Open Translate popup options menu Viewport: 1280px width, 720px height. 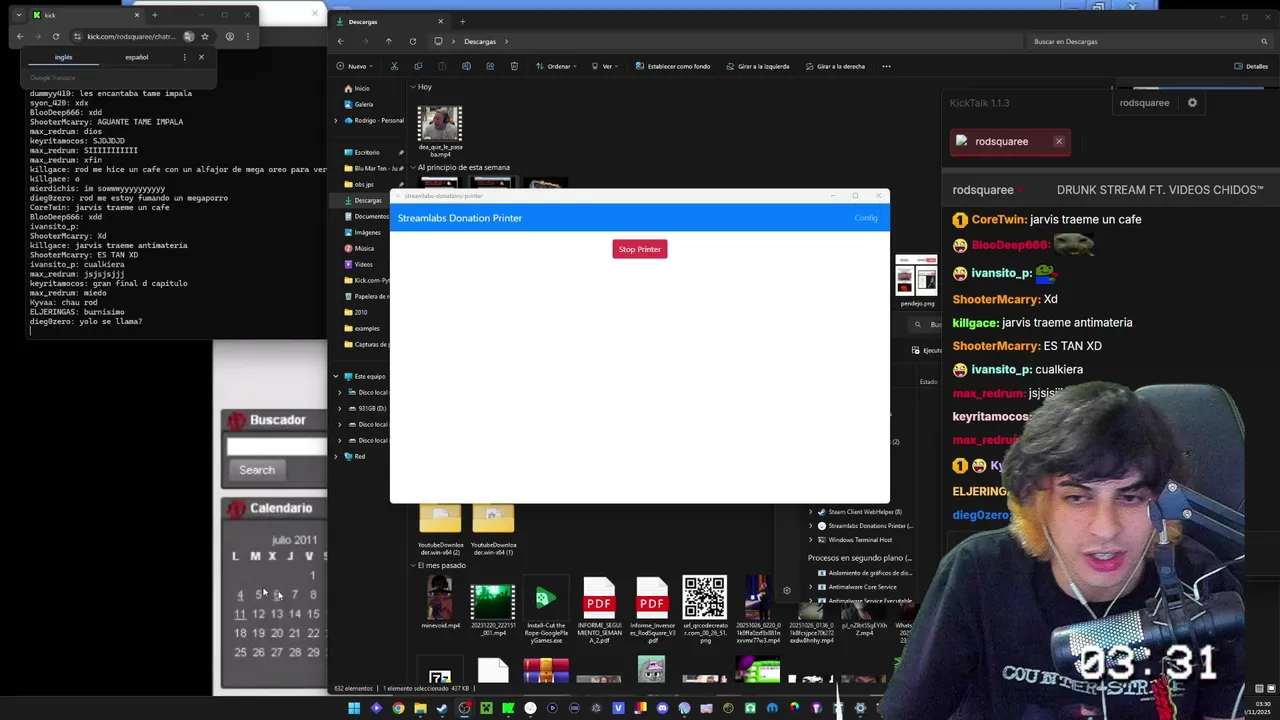click(x=184, y=57)
